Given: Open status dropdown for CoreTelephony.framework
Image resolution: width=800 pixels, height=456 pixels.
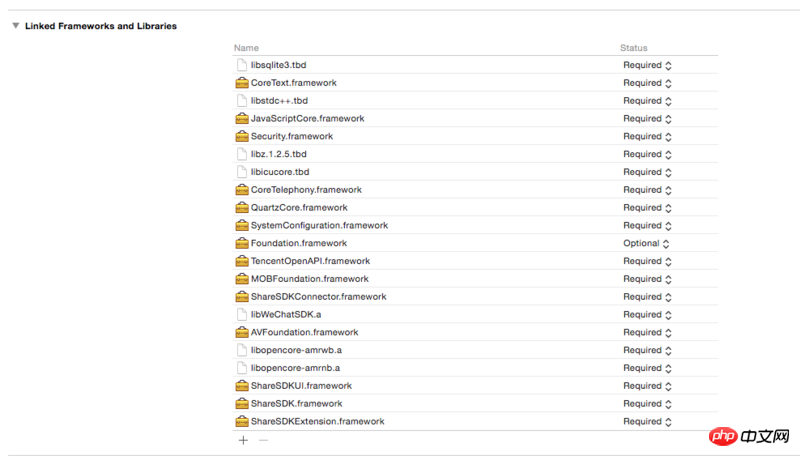Looking at the screenshot, I should tap(647, 190).
